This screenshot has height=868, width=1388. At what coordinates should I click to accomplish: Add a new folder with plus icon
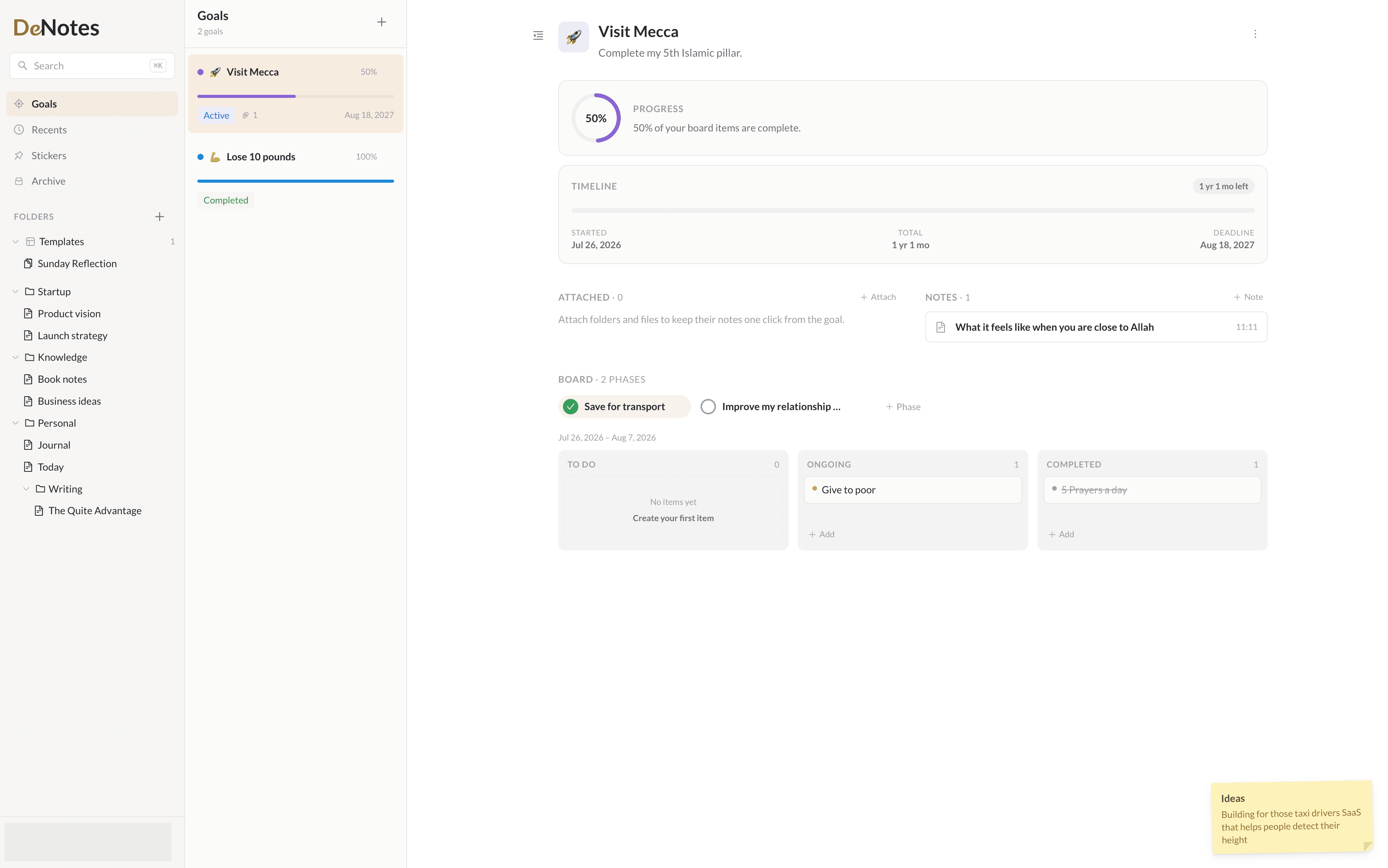coord(160,217)
